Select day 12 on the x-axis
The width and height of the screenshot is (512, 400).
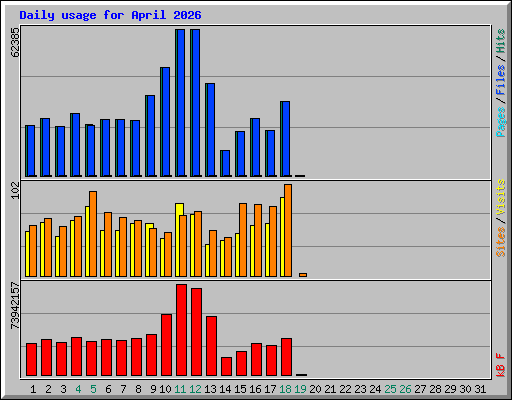[195, 389]
